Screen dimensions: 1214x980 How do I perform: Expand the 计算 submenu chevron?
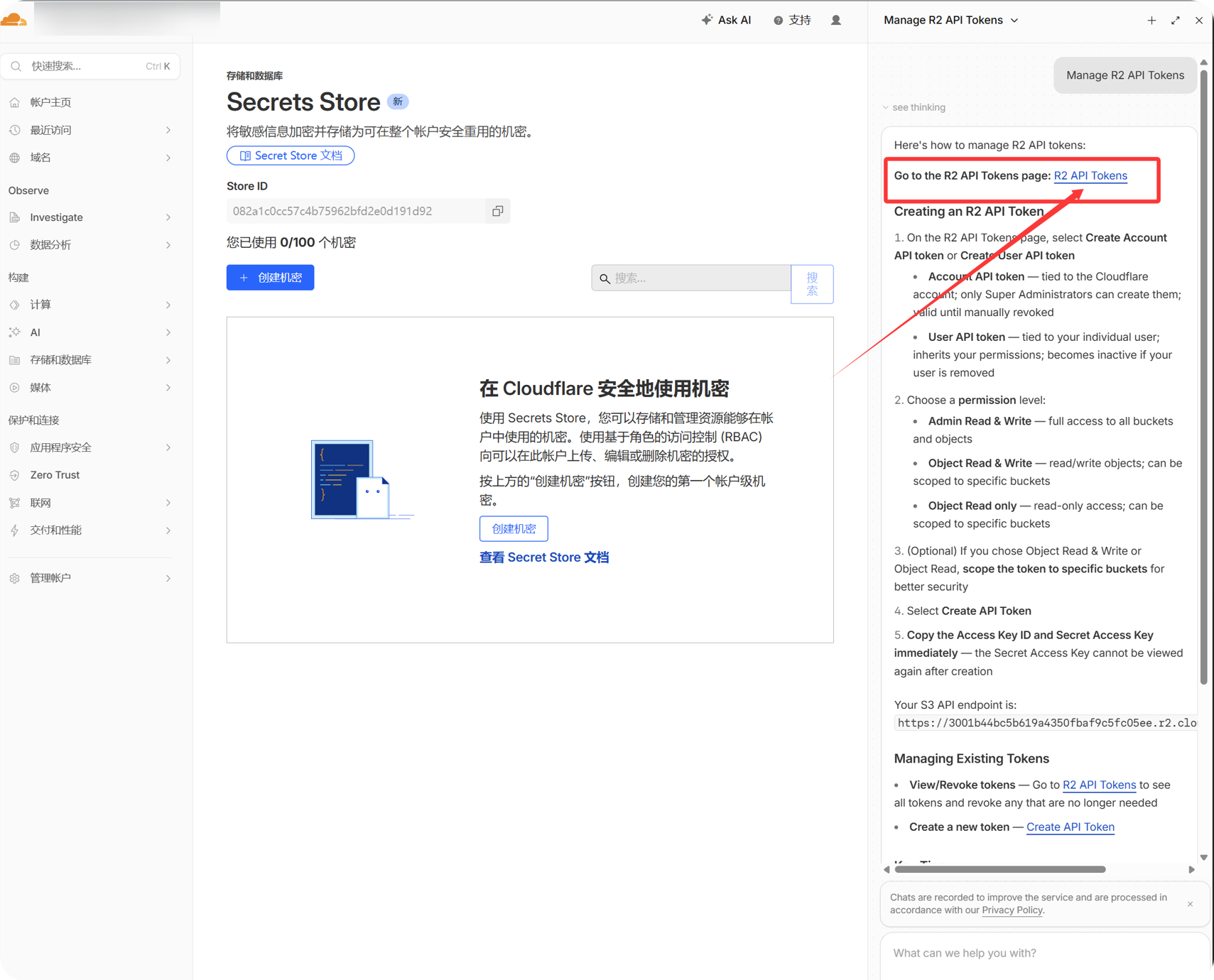coord(168,305)
